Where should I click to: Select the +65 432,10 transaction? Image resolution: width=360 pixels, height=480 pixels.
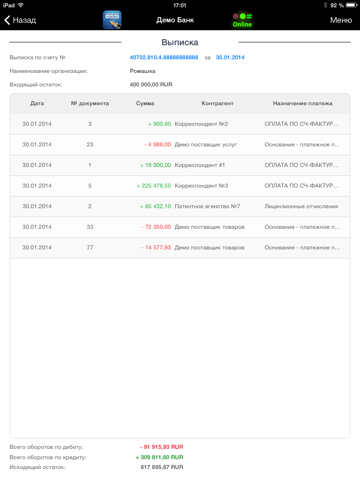(180, 206)
